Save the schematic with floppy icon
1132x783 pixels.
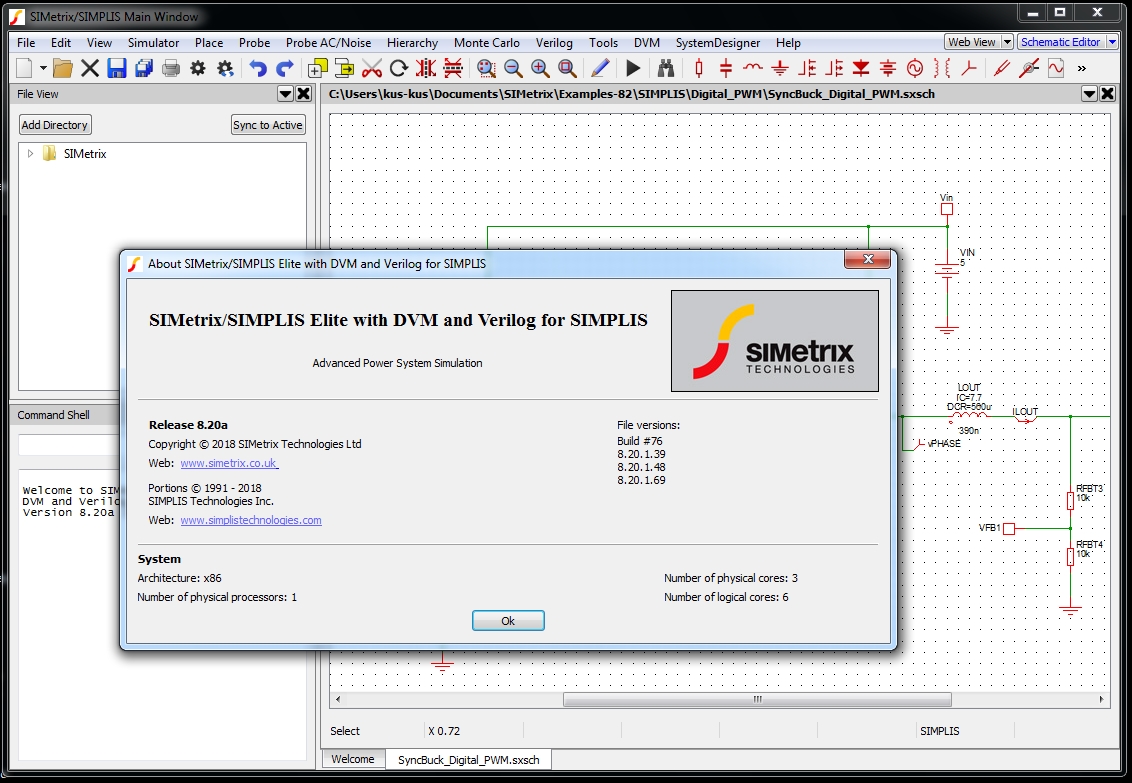click(117, 69)
